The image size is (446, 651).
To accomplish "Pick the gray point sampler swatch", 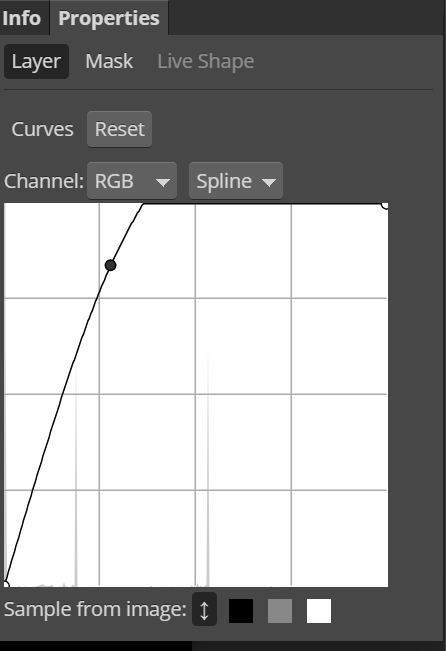I will point(280,611).
